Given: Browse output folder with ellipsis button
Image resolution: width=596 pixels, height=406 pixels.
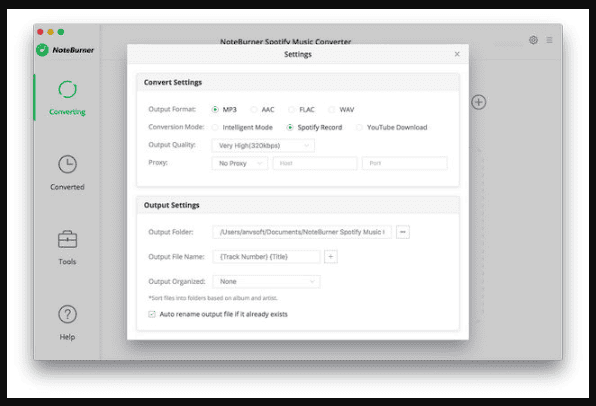Looking at the screenshot, I should point(403,232).
